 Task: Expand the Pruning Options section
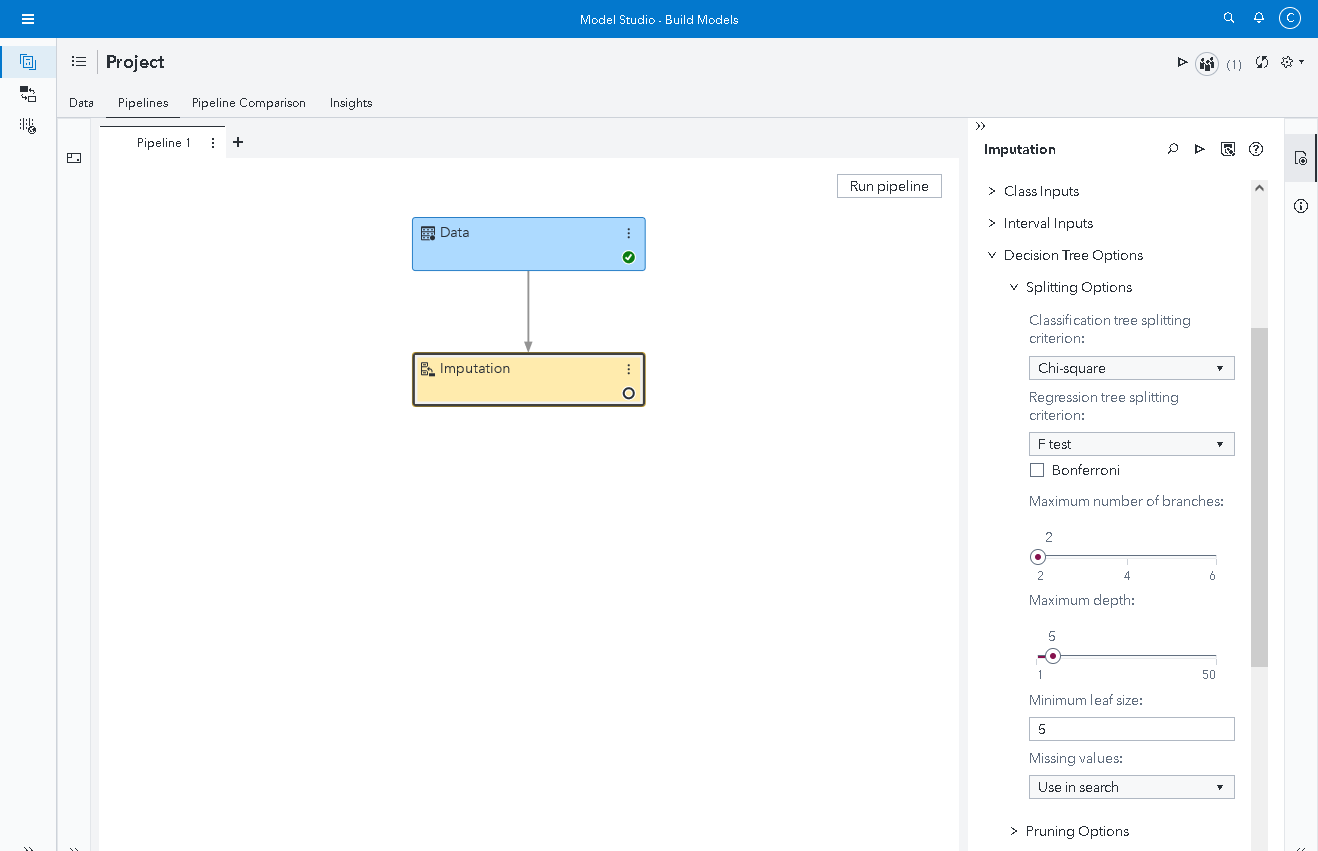(1076, 831)
